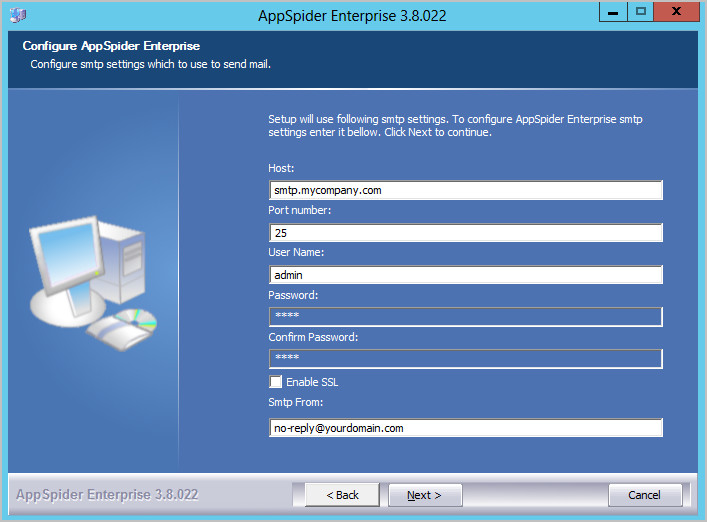Focus the Port number field showing 25
This screenshot has height=522, width=707.
click(x=465, y=233)
